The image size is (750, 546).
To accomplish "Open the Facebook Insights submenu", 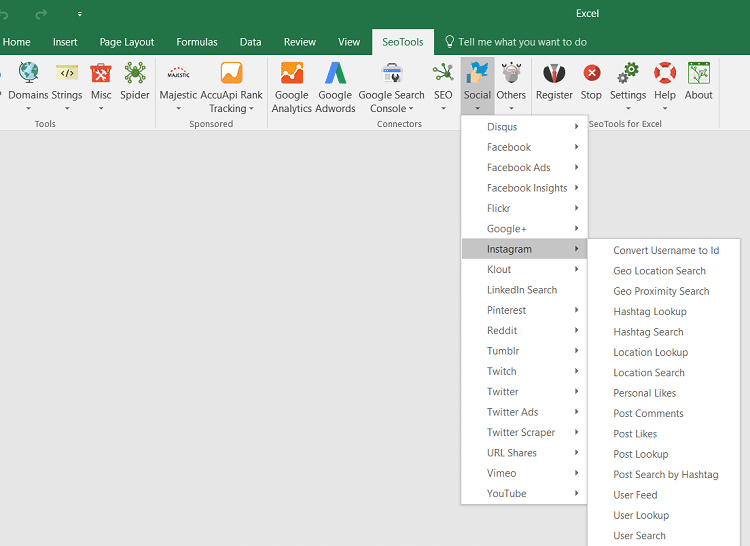I will (x=524, y=188).
